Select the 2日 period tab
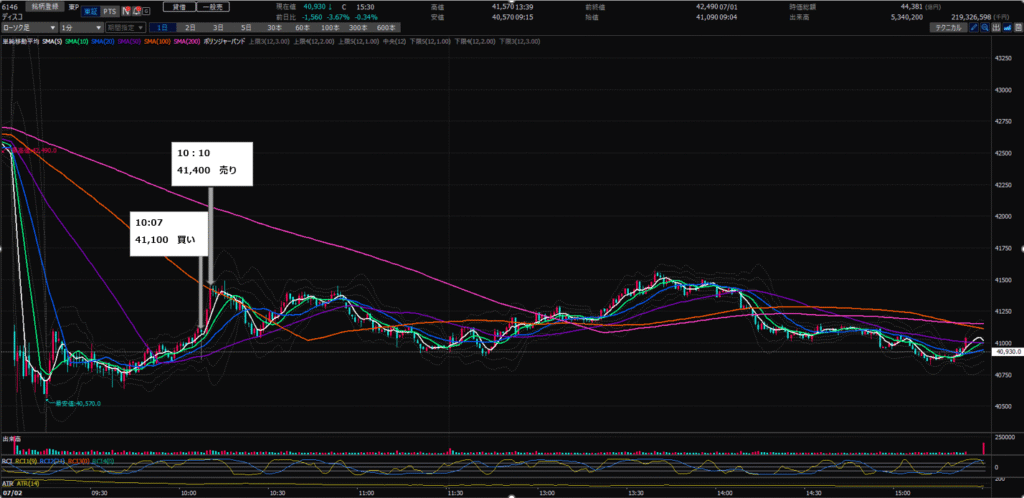Viewport: 1024px width, 498px height. tap(189, 28)
